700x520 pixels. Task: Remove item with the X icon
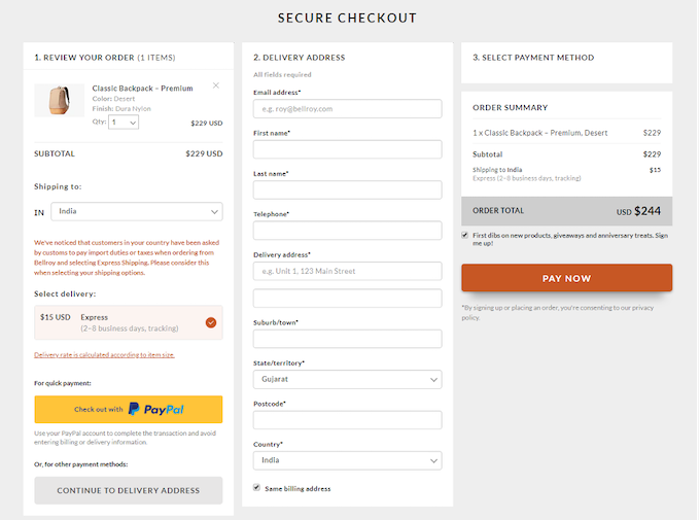point(216,85)
